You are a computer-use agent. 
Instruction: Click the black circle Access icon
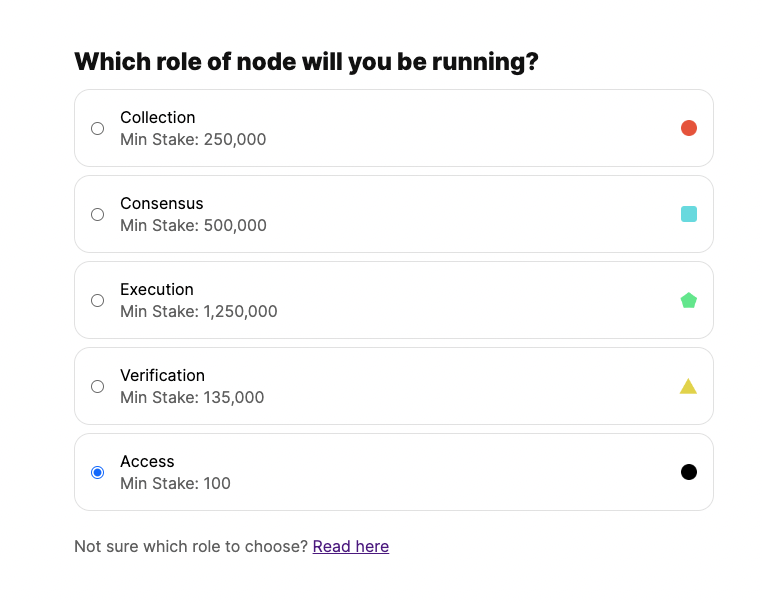(x=688, y=472)
